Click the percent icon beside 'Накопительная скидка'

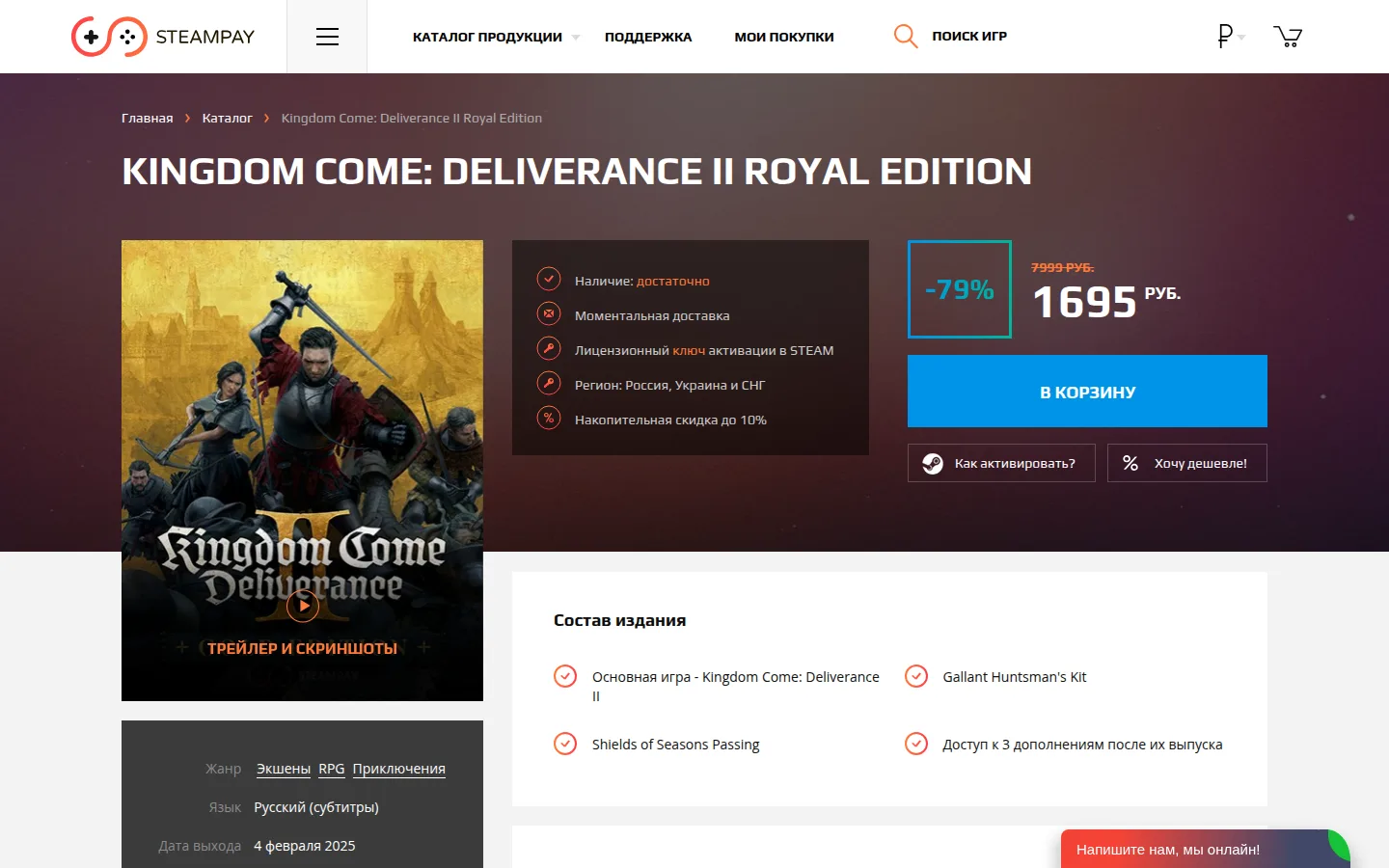pos(549,419)
